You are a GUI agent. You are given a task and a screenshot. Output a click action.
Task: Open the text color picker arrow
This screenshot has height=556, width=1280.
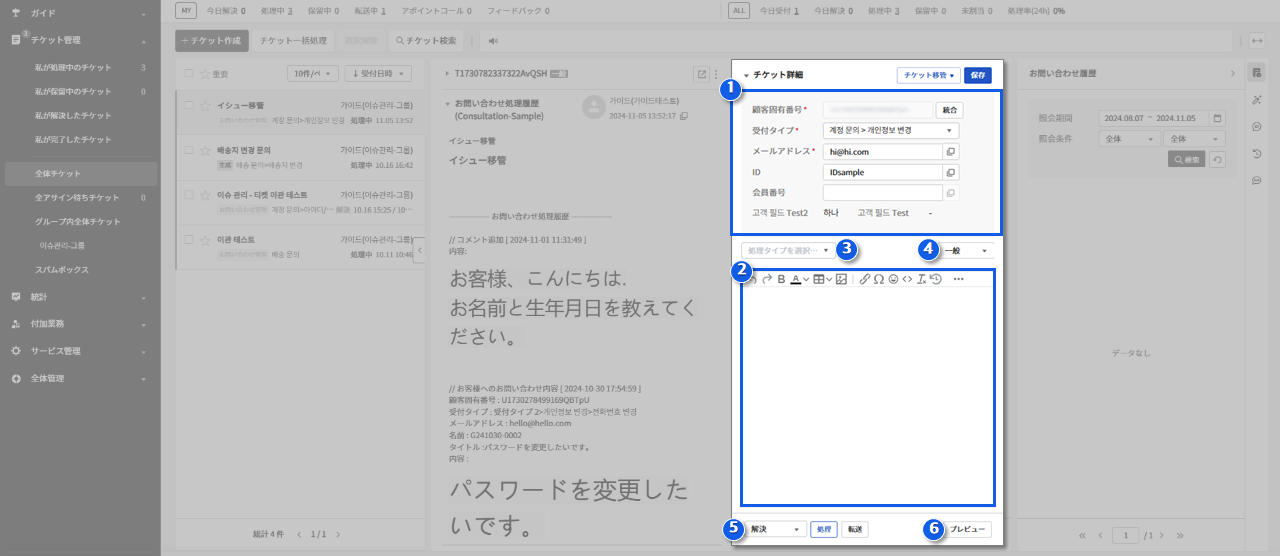point(806,279)
